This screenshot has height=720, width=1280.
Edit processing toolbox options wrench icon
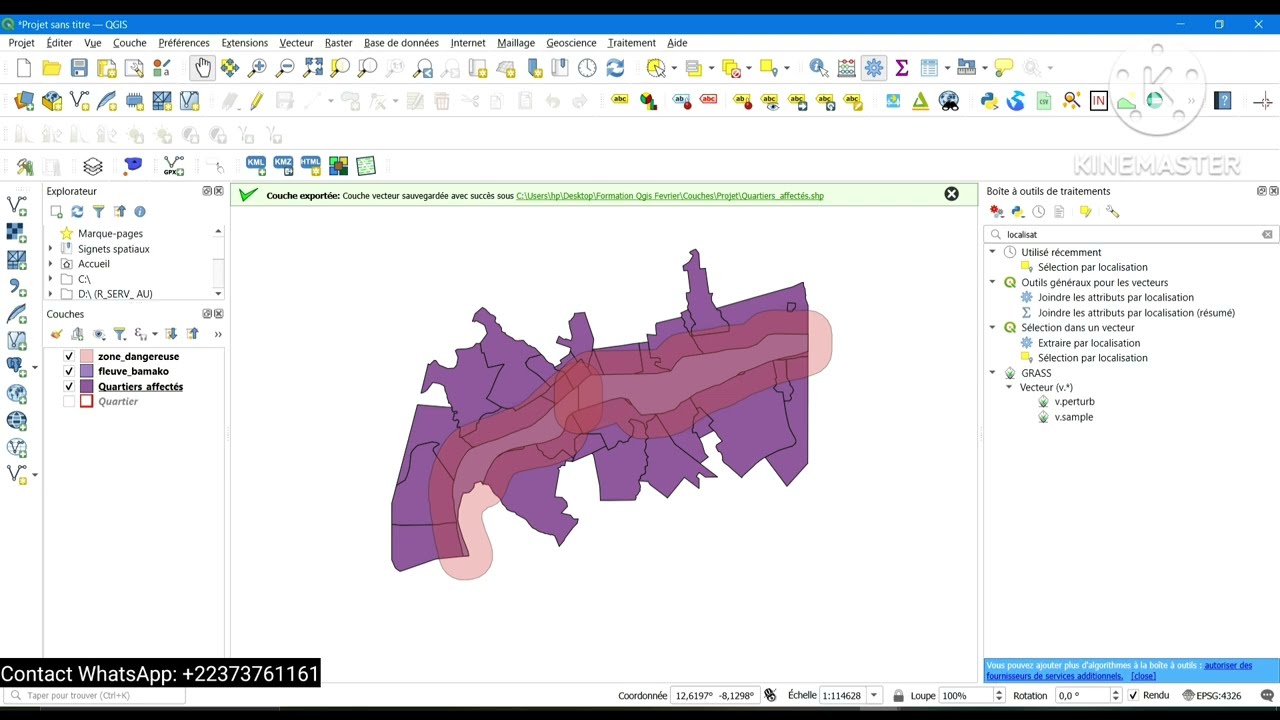click(x=1112, y=211)
